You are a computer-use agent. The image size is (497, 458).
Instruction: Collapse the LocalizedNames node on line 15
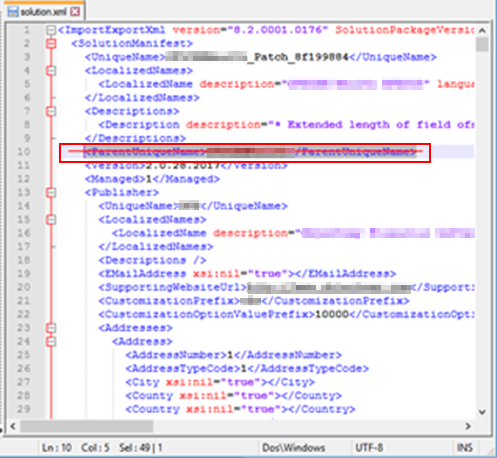pyautogui.click(x=51, y=219)
